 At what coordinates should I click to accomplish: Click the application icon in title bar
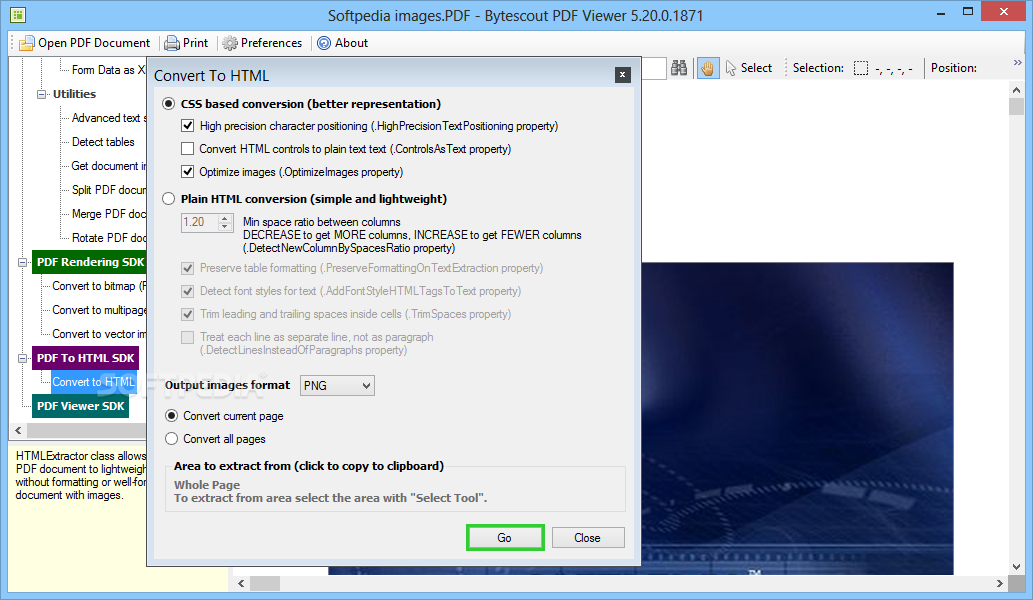coord(18,14)
